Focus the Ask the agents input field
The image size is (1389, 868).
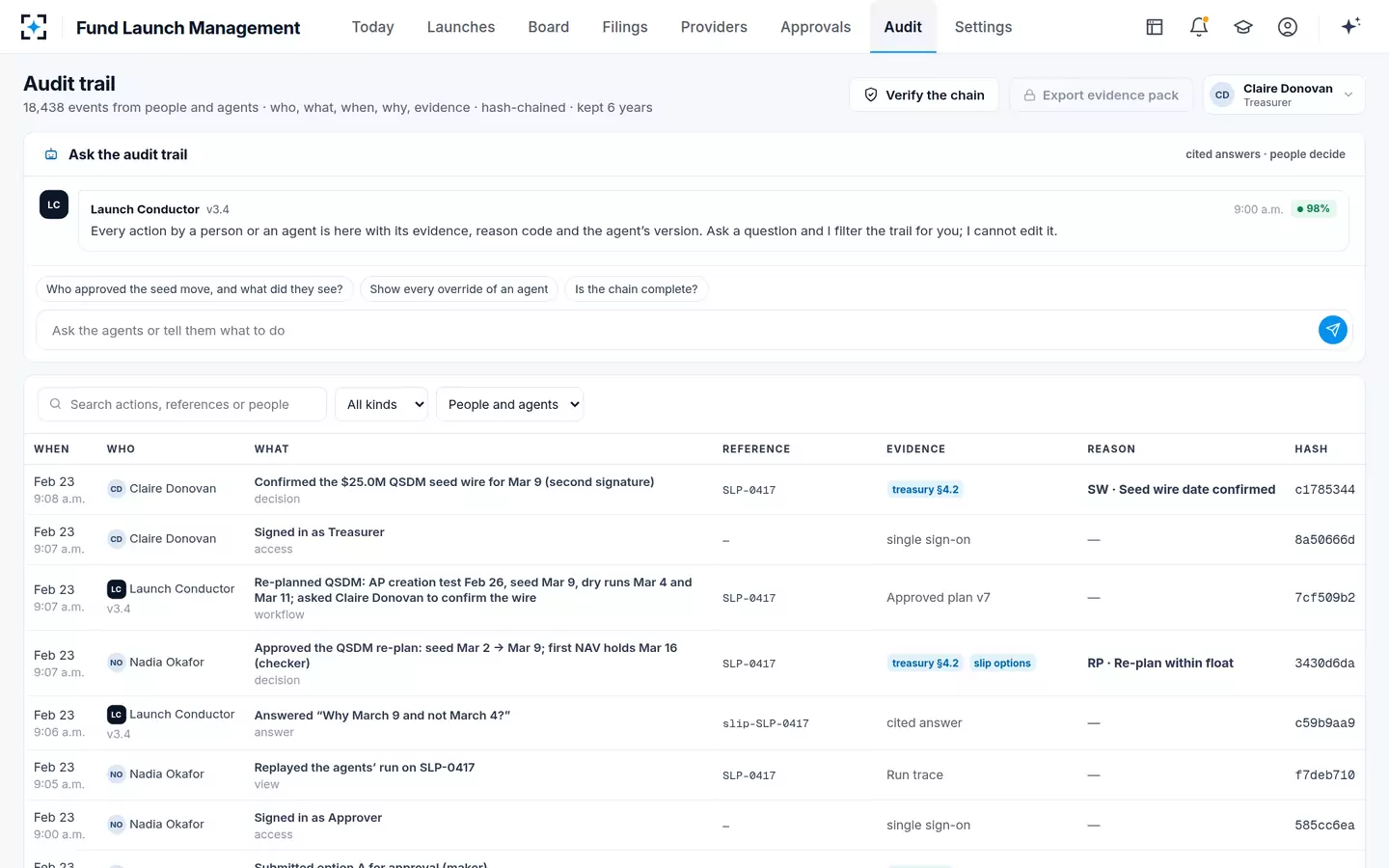pos(677,330)
